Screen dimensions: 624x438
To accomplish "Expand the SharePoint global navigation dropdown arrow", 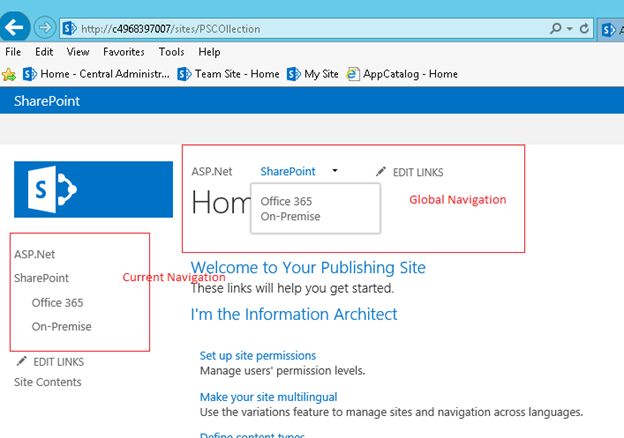I will click(x=335, y=171).
